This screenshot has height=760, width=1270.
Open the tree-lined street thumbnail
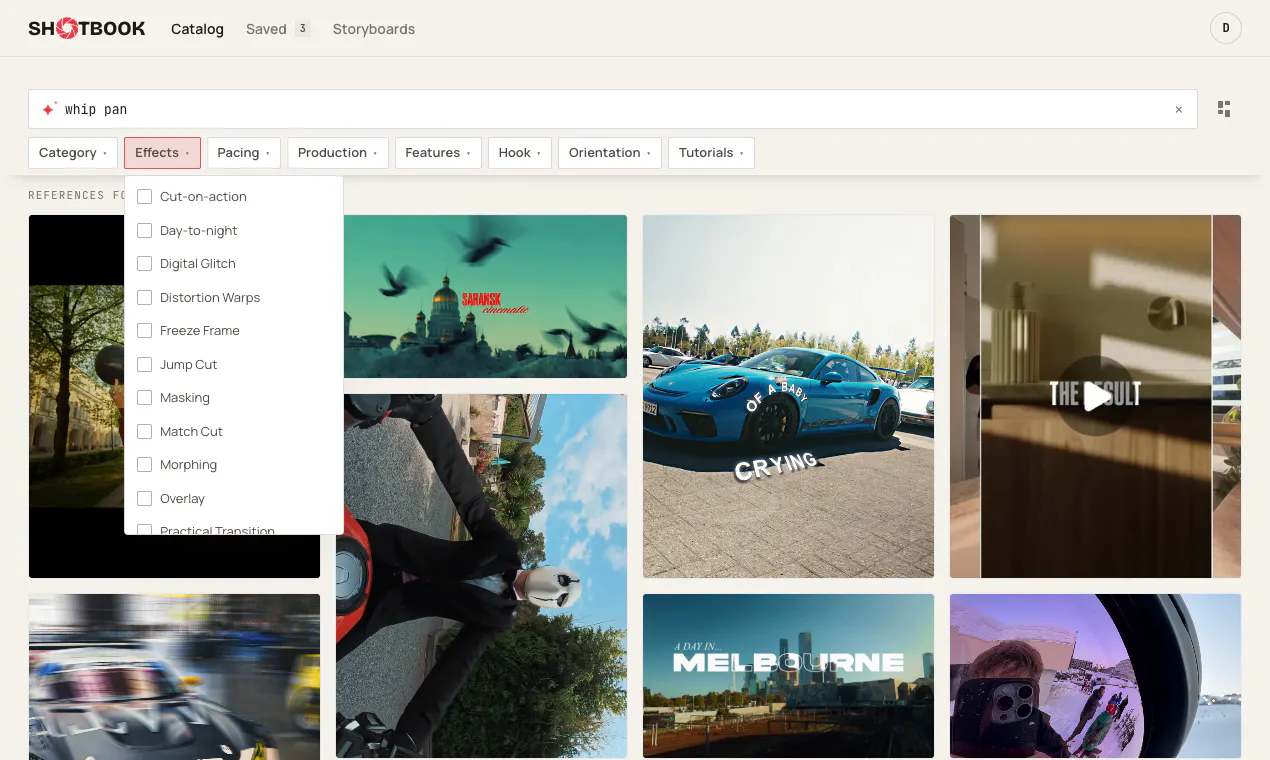(76, 396)
